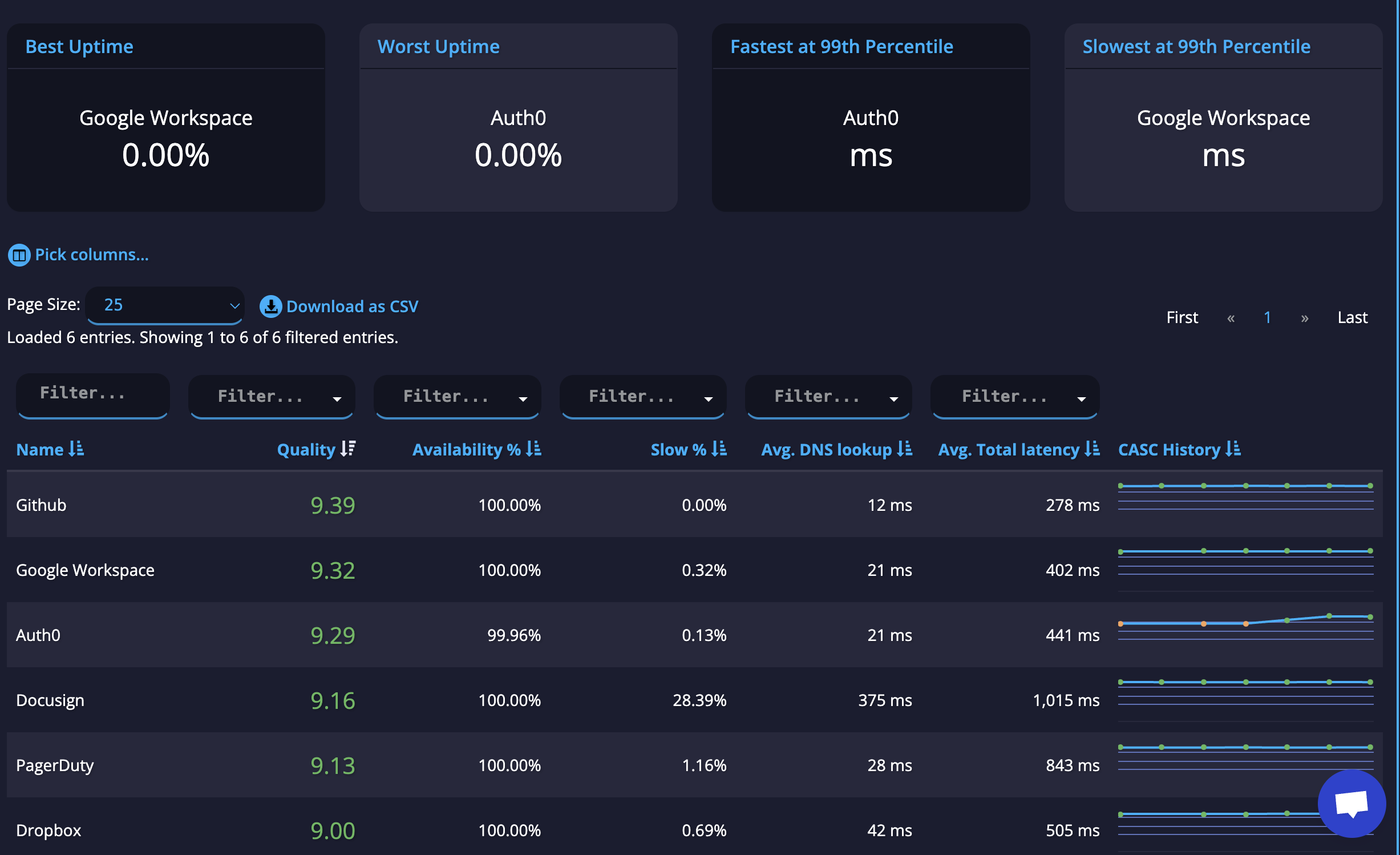Click the Pick columns icon
This screenshot has width=1400, height=855.
(x=19, y=255)
